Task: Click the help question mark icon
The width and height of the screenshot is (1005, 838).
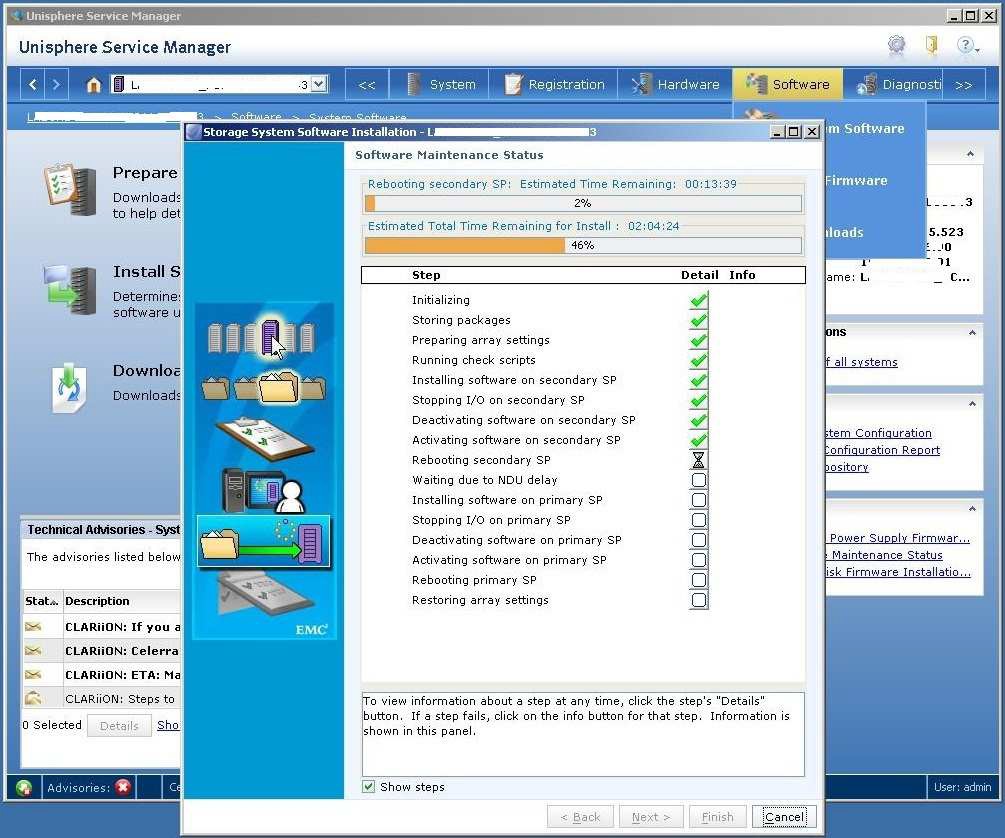Action: coord(966,45)
